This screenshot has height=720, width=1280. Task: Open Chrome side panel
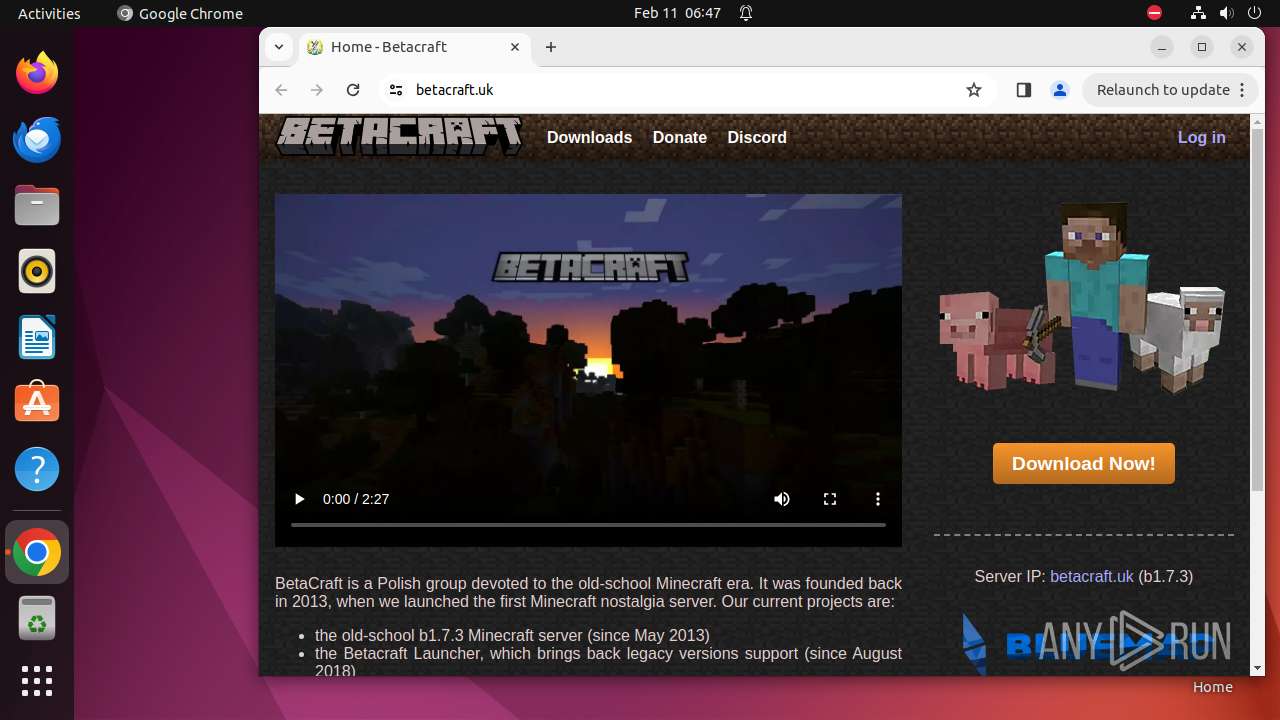(x=1023, y=90)
